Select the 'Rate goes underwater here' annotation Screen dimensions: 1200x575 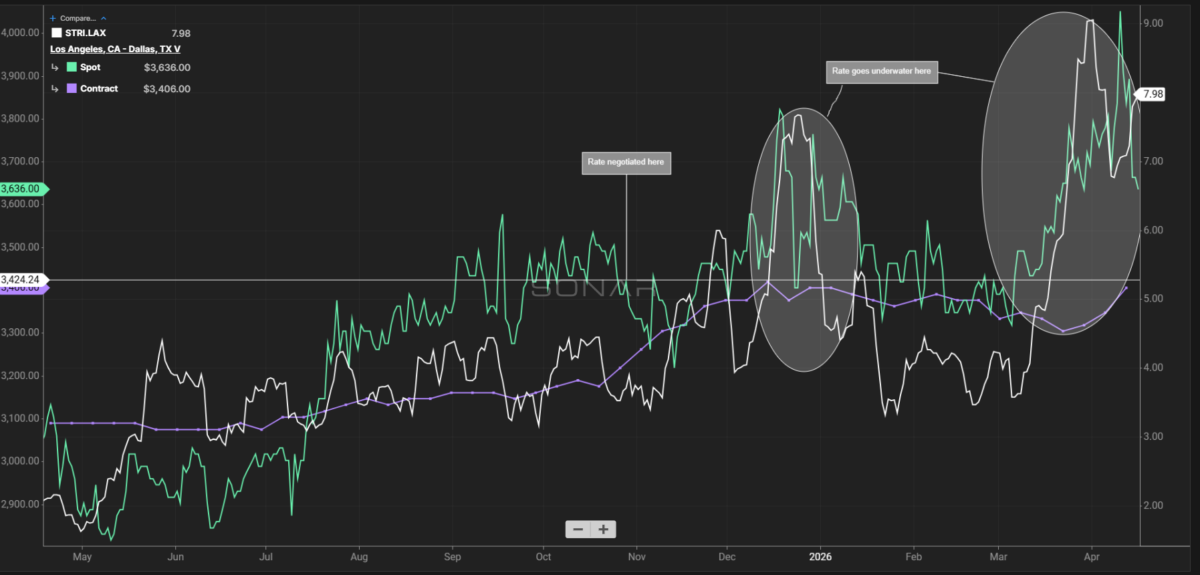pyautogui.click(x=882, y=71)
